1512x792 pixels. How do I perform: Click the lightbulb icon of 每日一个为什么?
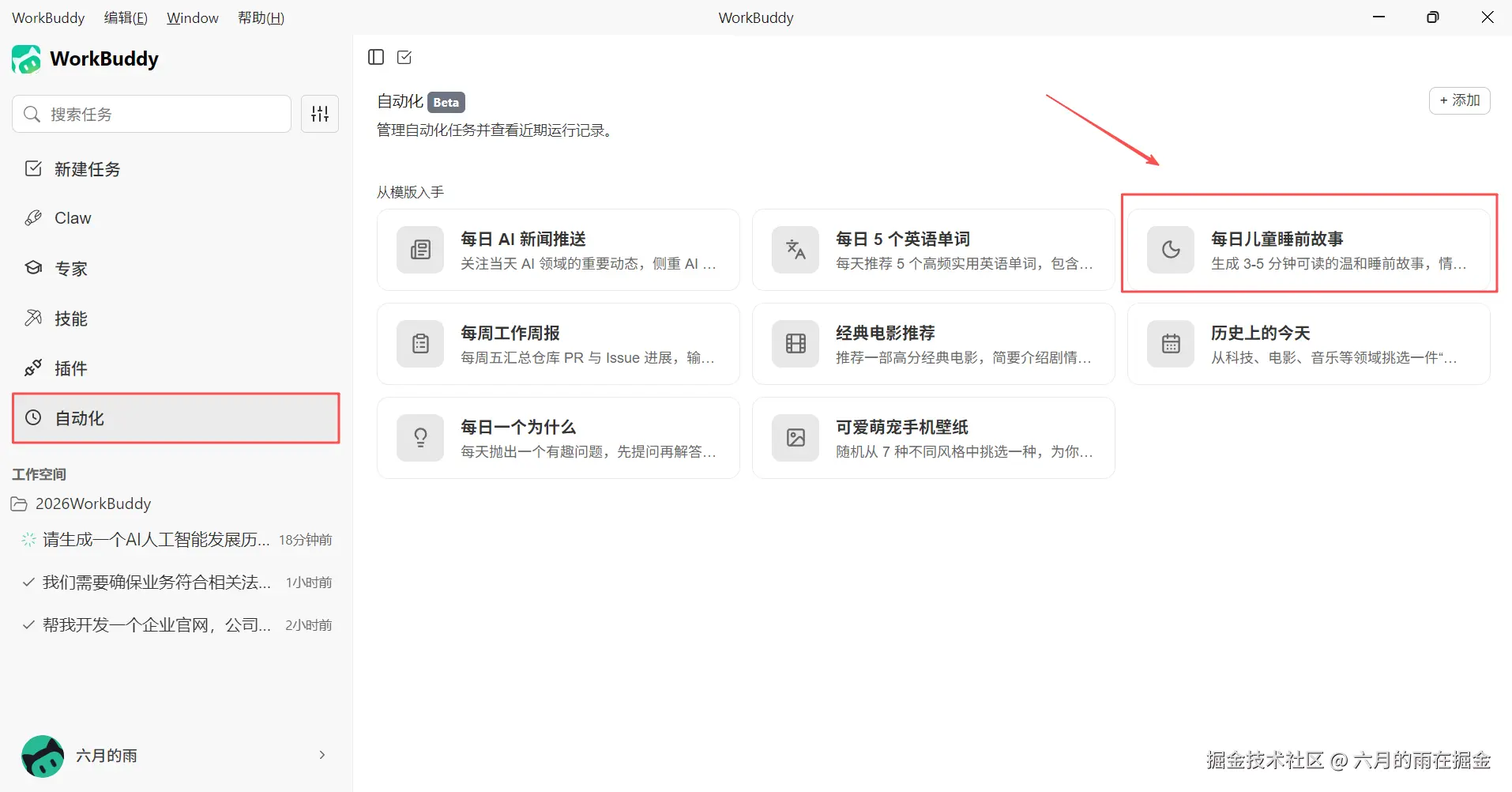click(420, 438)
